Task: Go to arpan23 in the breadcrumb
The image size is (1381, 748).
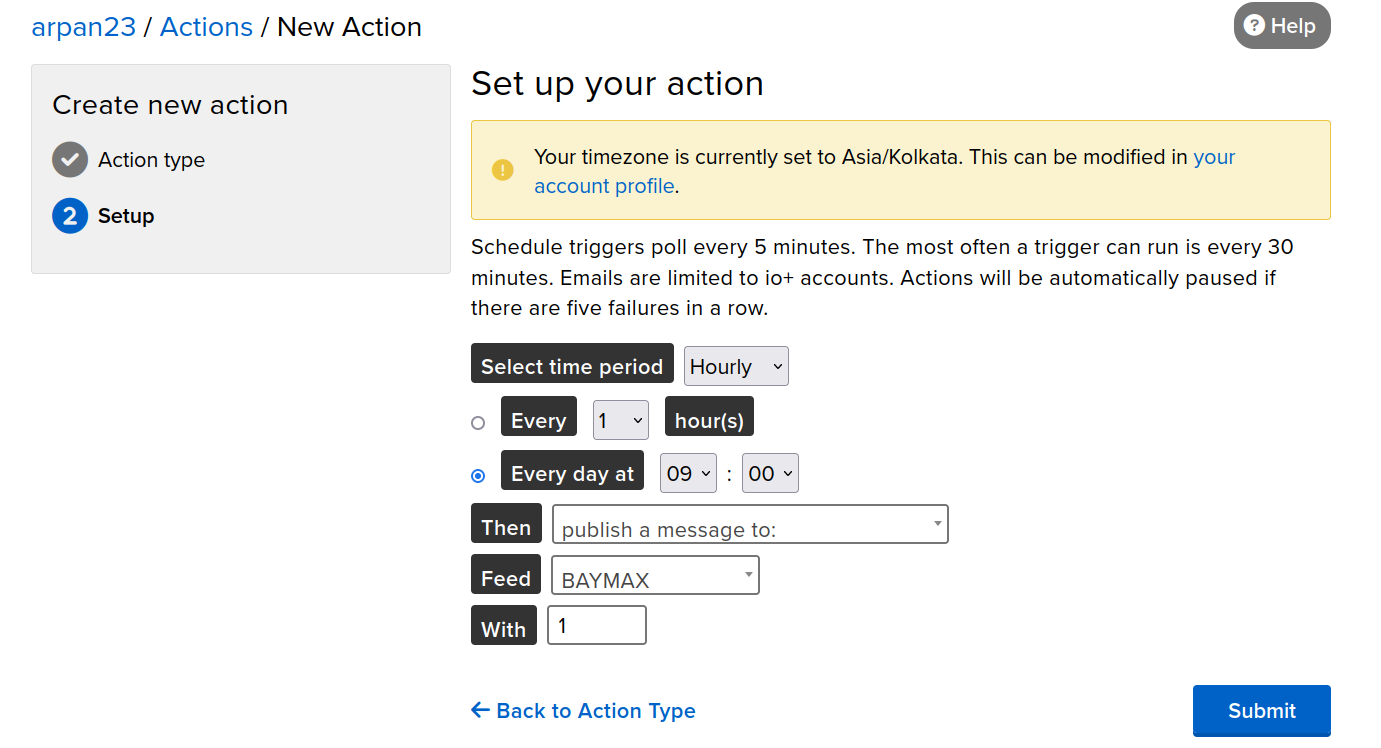Action: click(x=83, y=27)
